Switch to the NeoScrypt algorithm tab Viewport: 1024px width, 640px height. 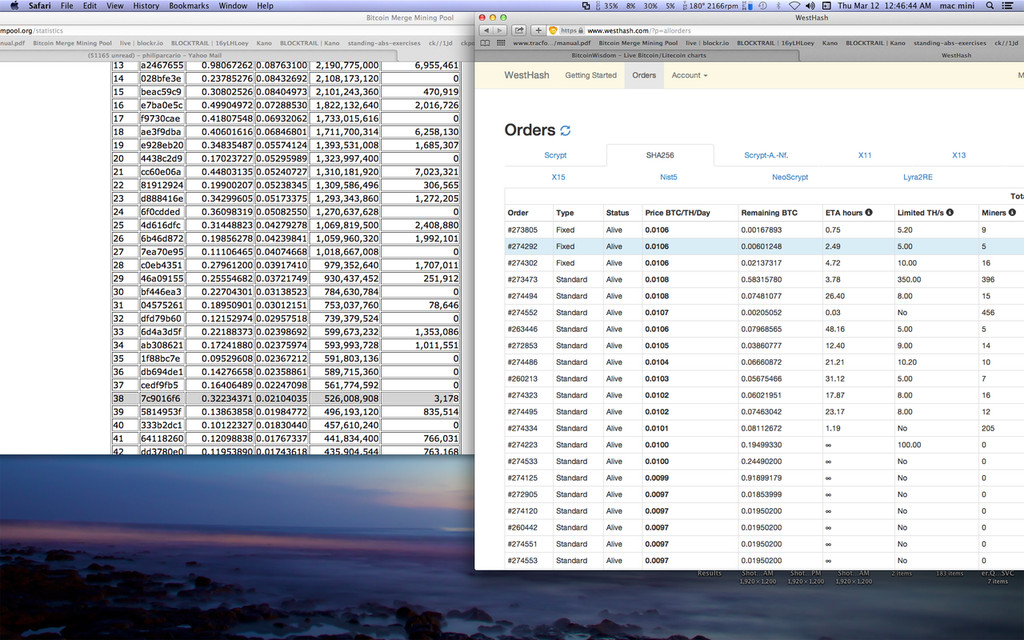(x=790, y=177)
